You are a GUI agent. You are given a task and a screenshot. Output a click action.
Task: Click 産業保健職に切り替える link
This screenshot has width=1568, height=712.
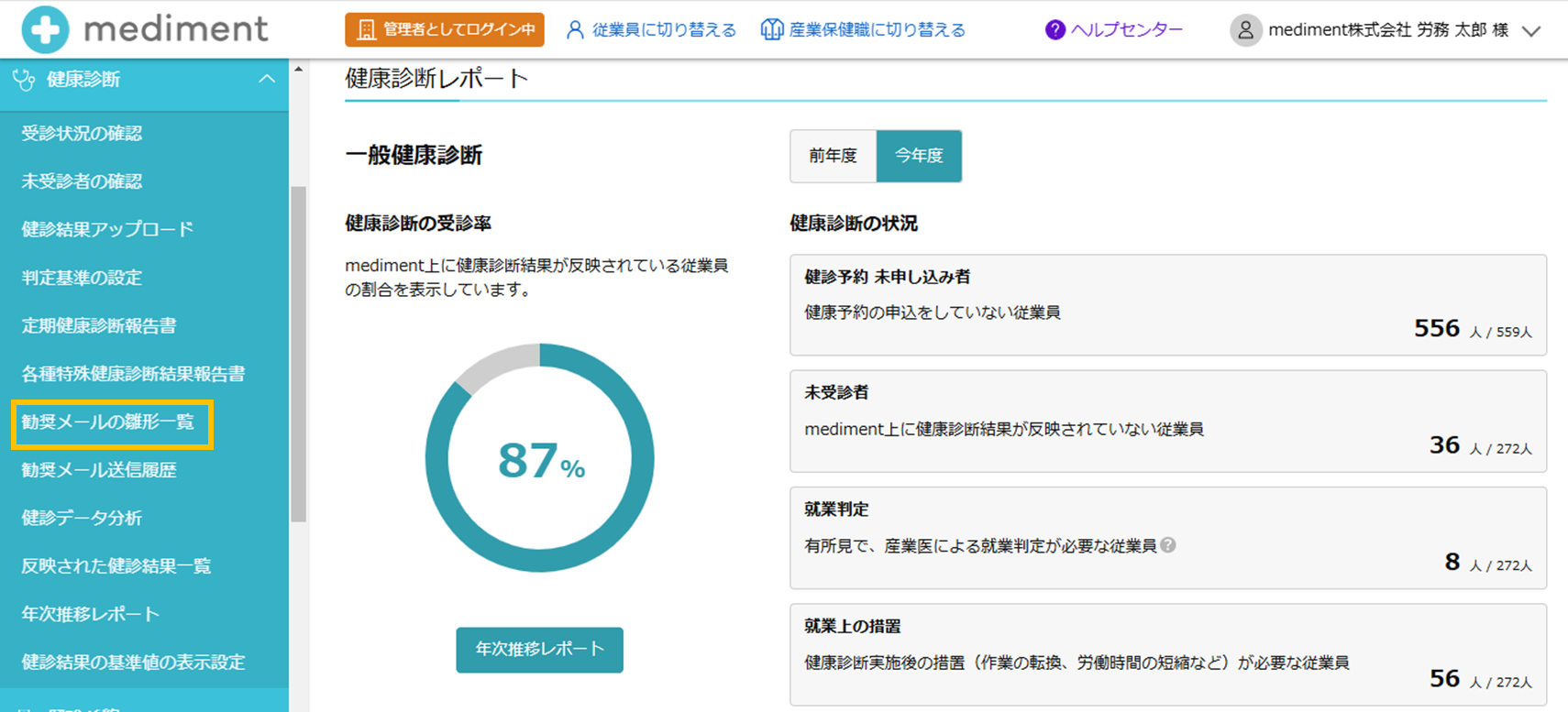pos(863,30)
